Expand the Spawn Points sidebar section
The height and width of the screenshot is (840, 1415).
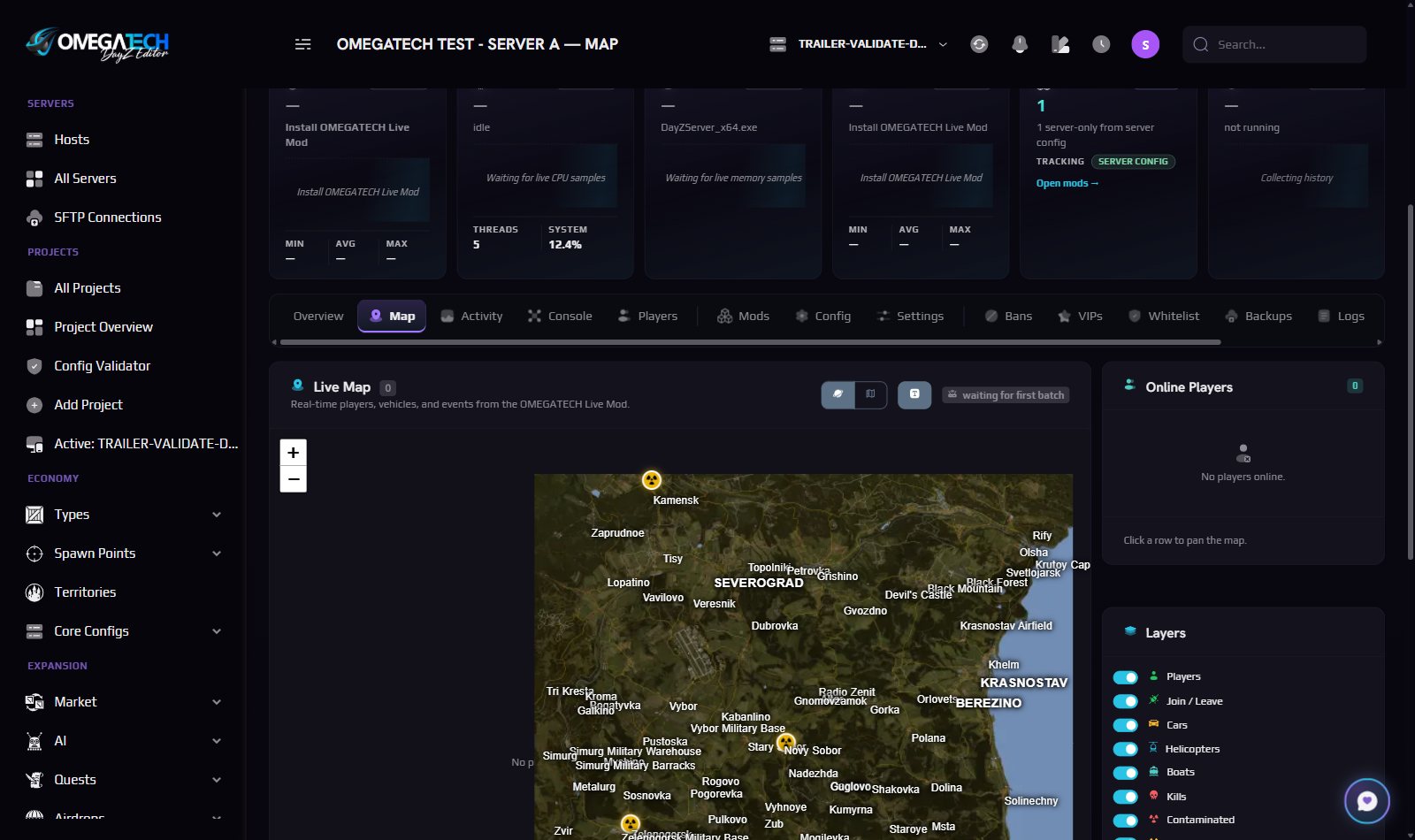[x=124, y=554]
